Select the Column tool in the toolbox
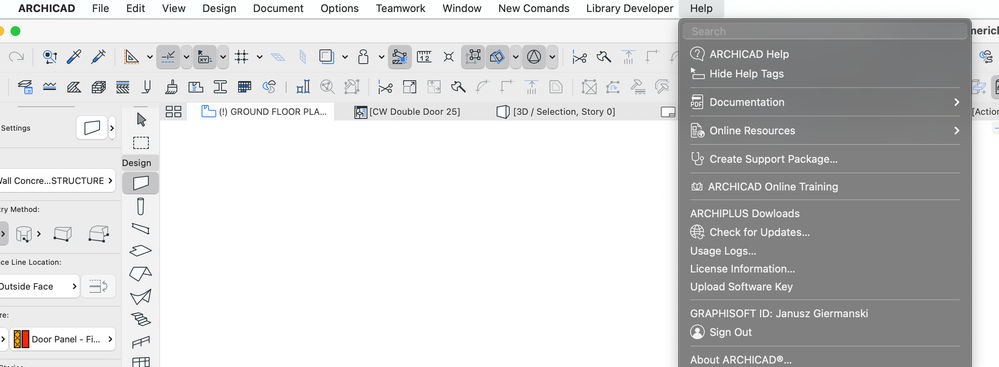The image size is (999, 367). 141,206
